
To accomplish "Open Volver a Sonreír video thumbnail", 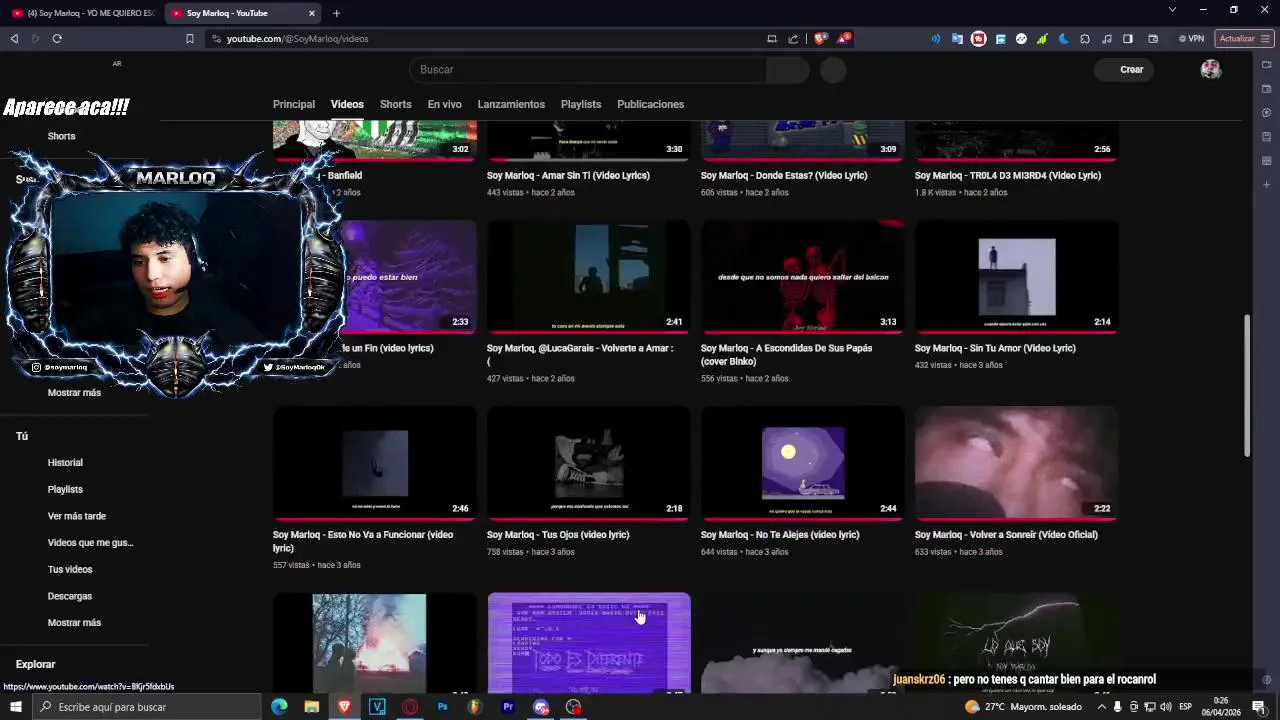I will point(1017,463).
